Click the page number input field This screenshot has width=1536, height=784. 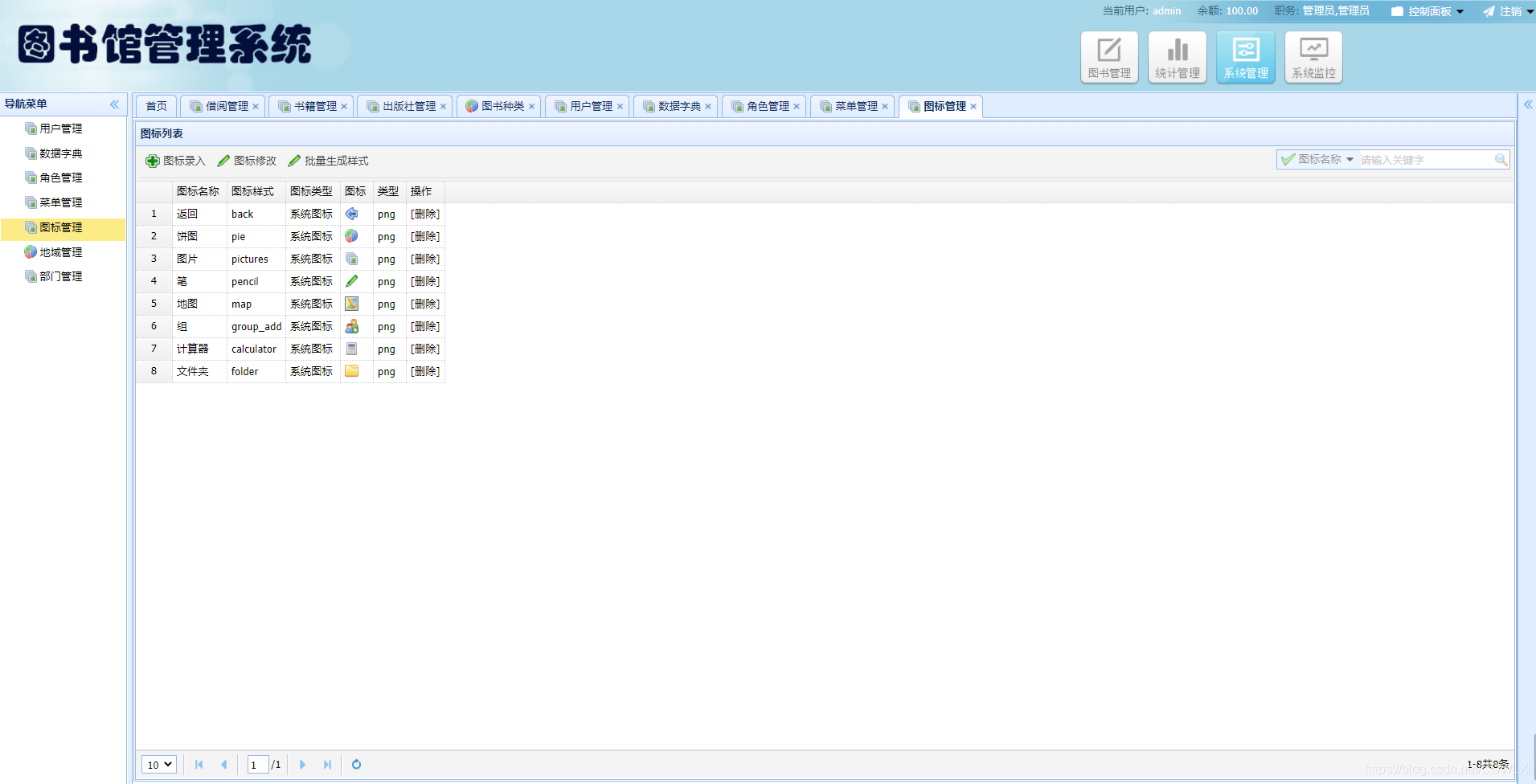pyautogui.click(x=257, y=765)
